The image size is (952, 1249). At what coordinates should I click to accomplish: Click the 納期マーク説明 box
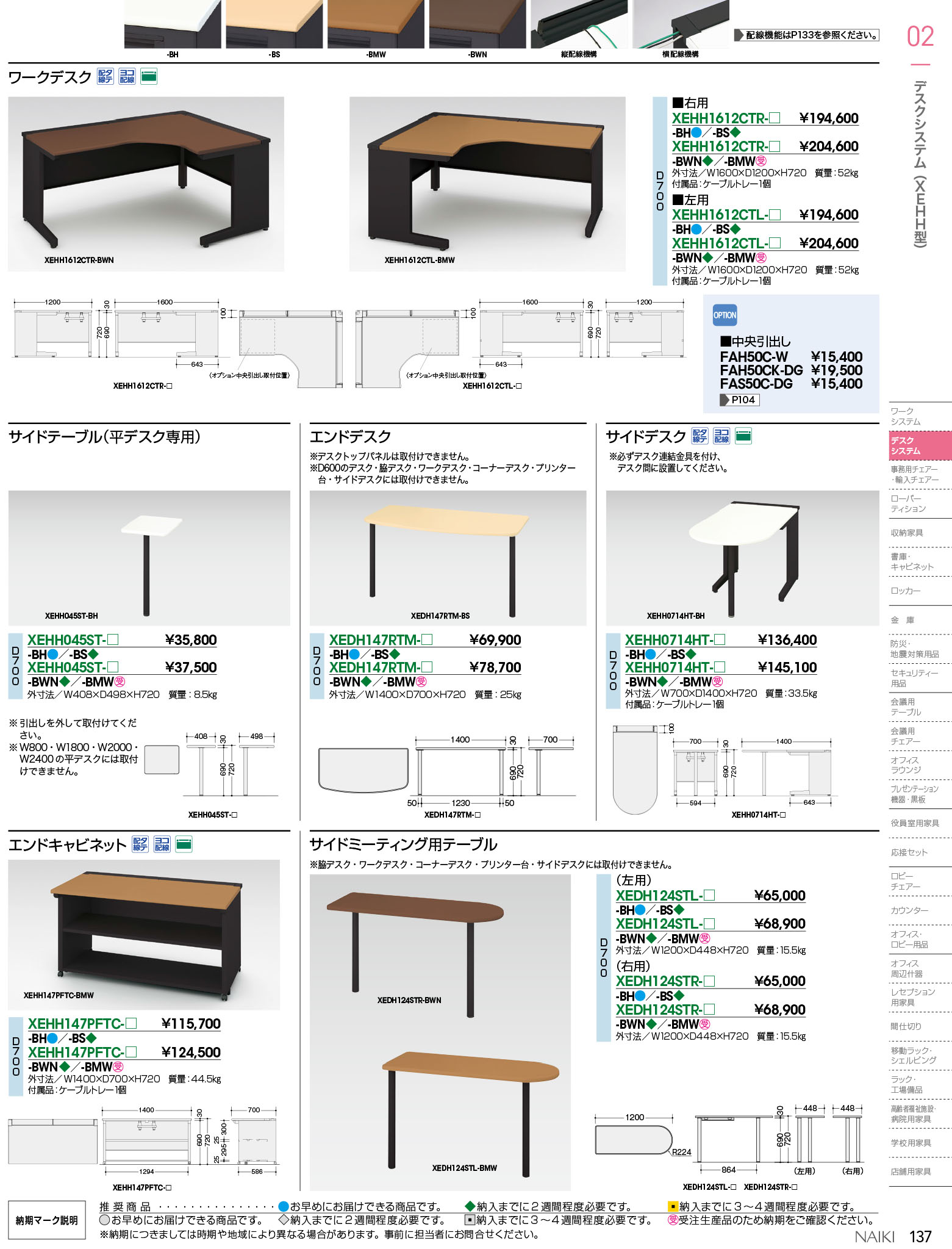pos(47,1220)
